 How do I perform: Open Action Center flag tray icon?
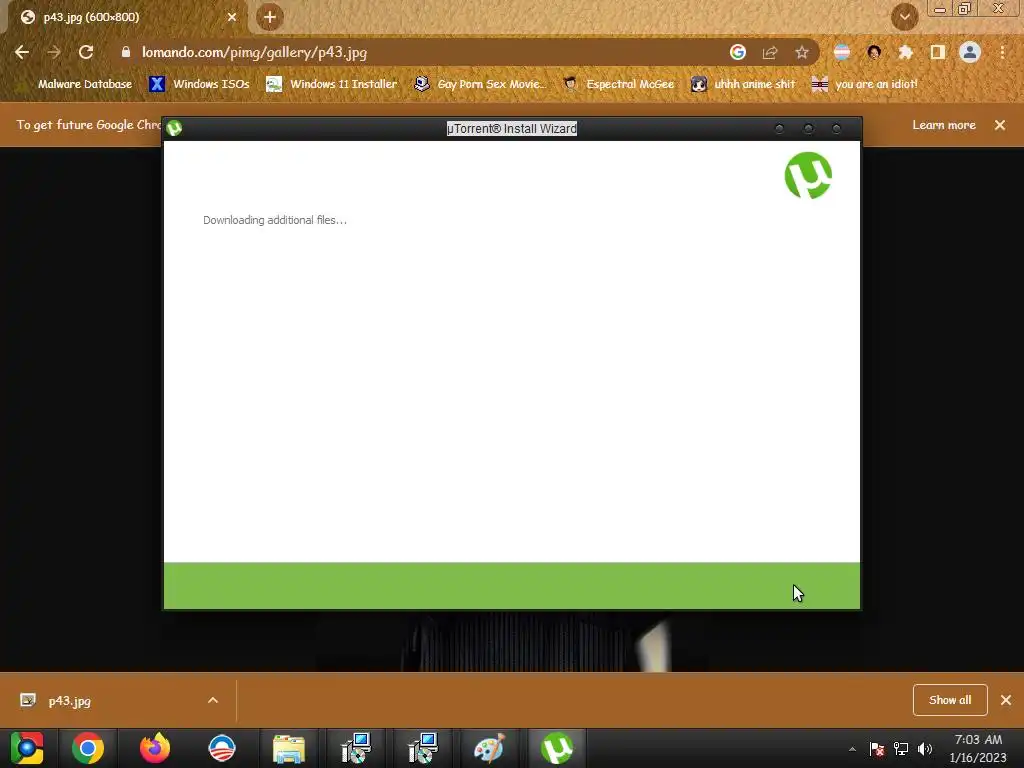click(877, 749)
